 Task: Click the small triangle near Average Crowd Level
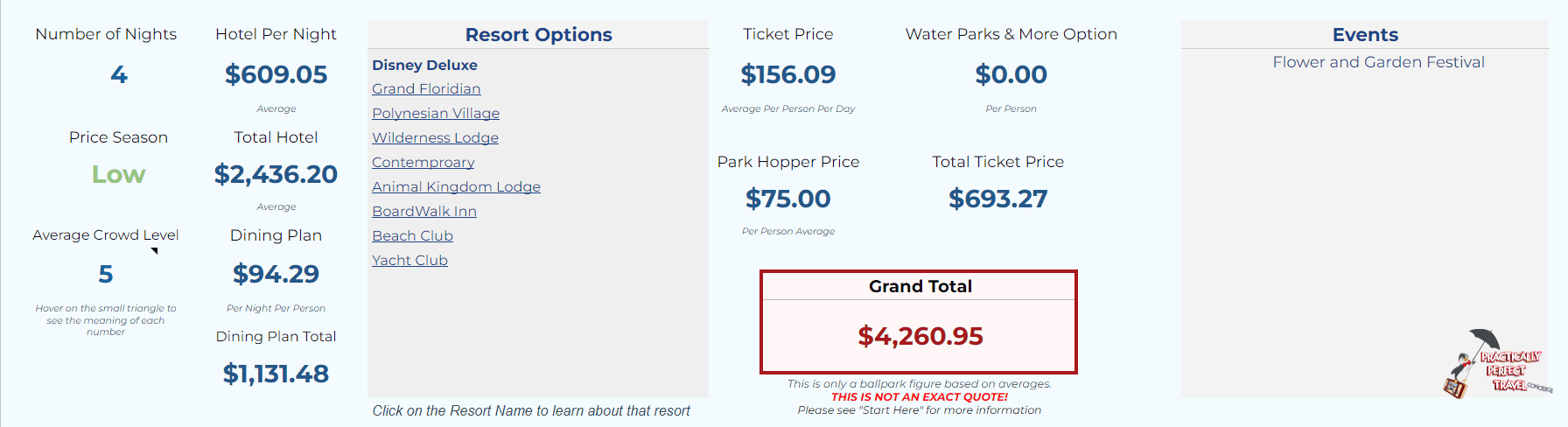[x=155, y=251]
